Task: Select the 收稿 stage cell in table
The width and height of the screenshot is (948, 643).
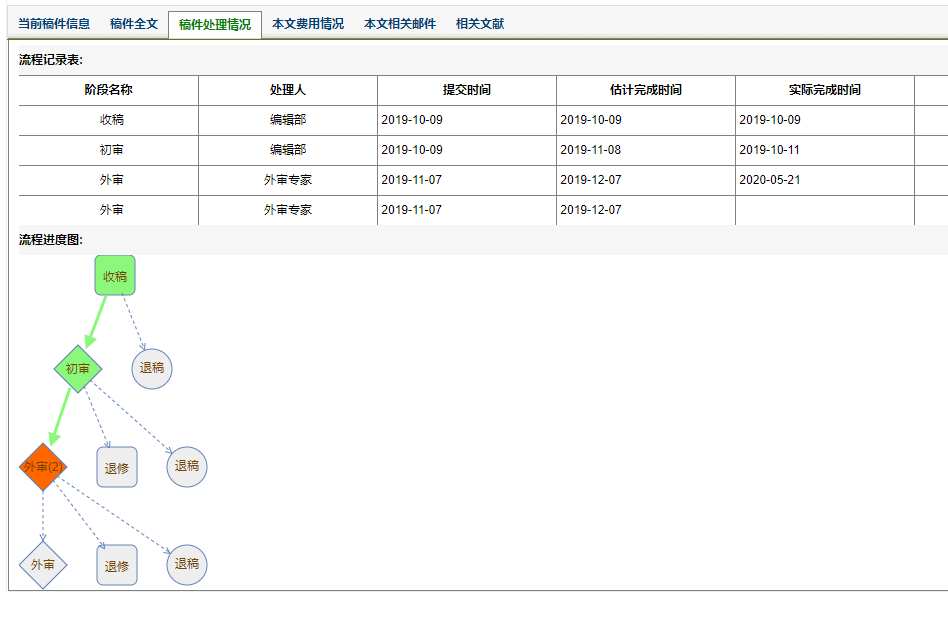Action: tap(109, 120)
